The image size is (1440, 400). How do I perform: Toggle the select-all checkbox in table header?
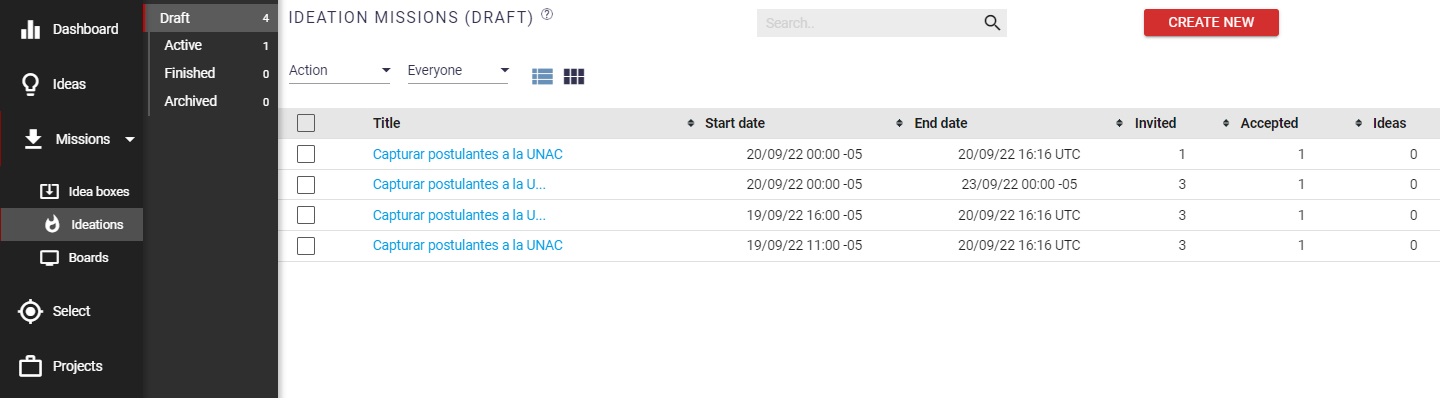306,123
